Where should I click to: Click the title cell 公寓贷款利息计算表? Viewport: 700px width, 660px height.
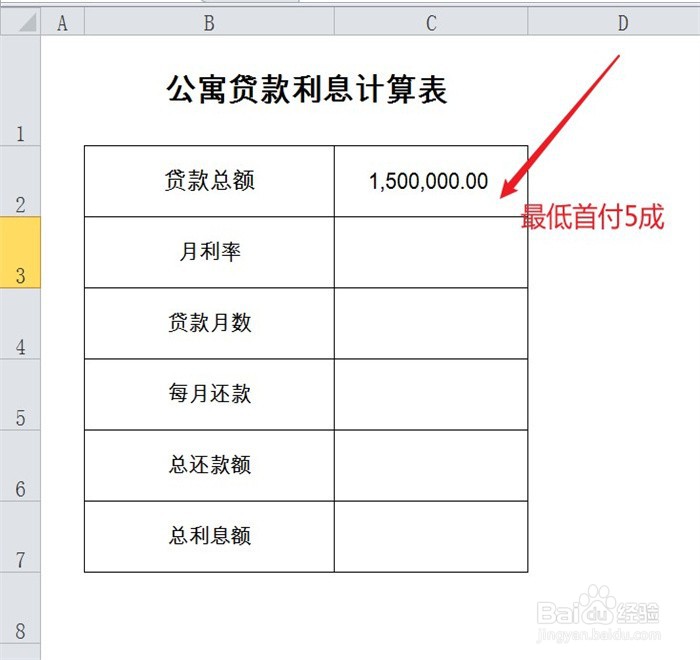point(306,90)
